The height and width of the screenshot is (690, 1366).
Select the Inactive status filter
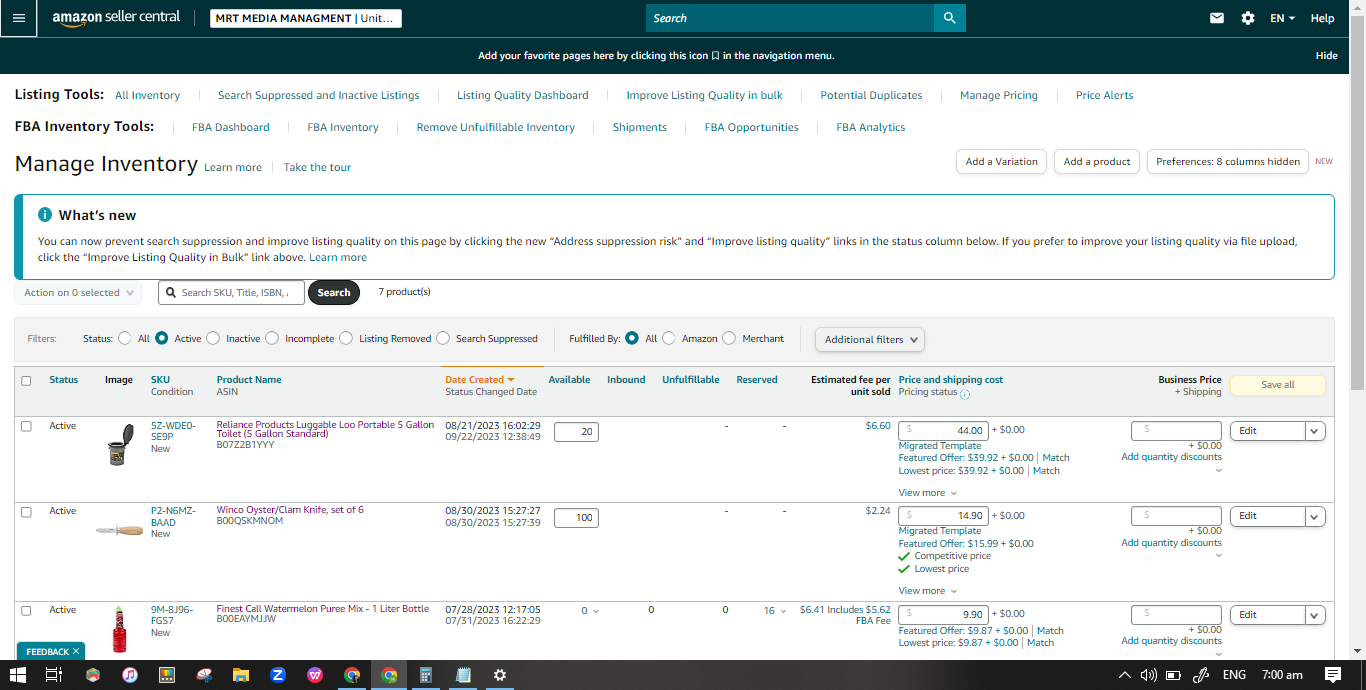(x=212, y=338)
